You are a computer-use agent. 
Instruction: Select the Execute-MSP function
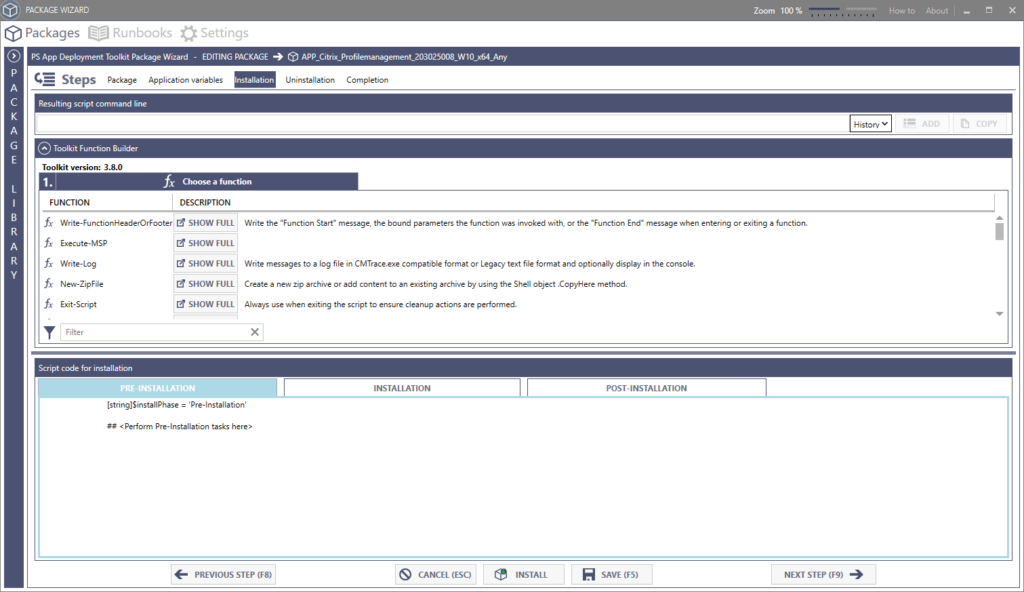click(x=84, y=243)
